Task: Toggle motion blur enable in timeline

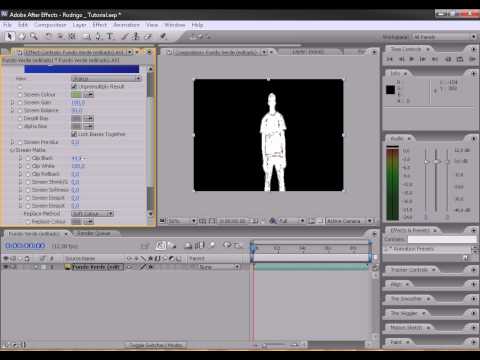Action: pyautogui.click(x=212, y=246)
